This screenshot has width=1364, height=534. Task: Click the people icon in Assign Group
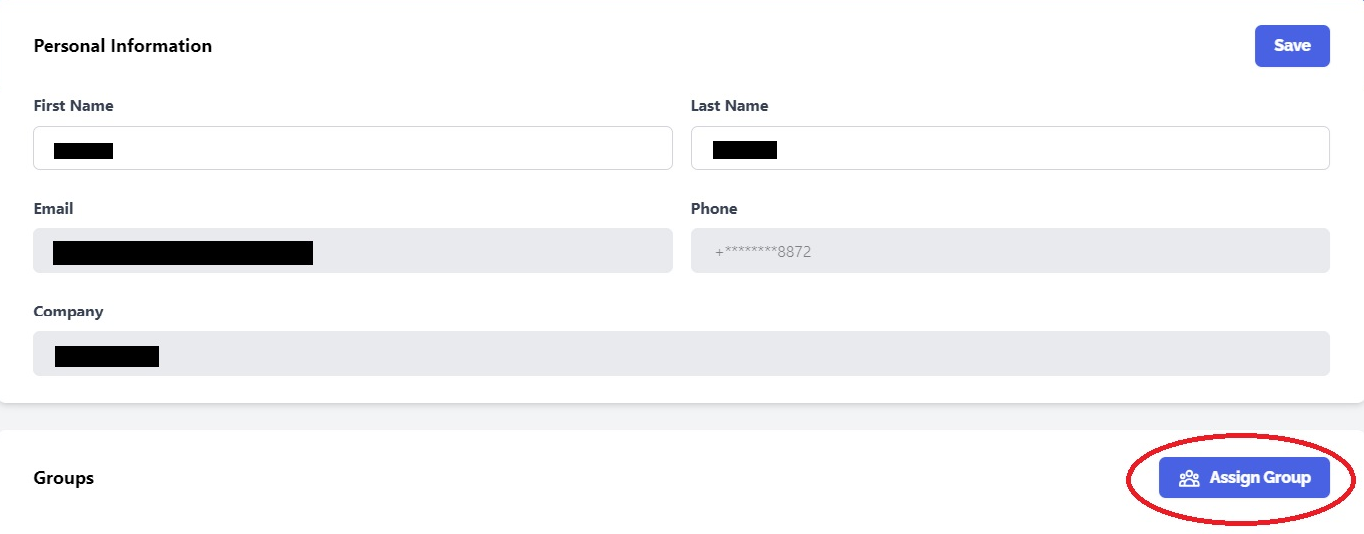1189,478
